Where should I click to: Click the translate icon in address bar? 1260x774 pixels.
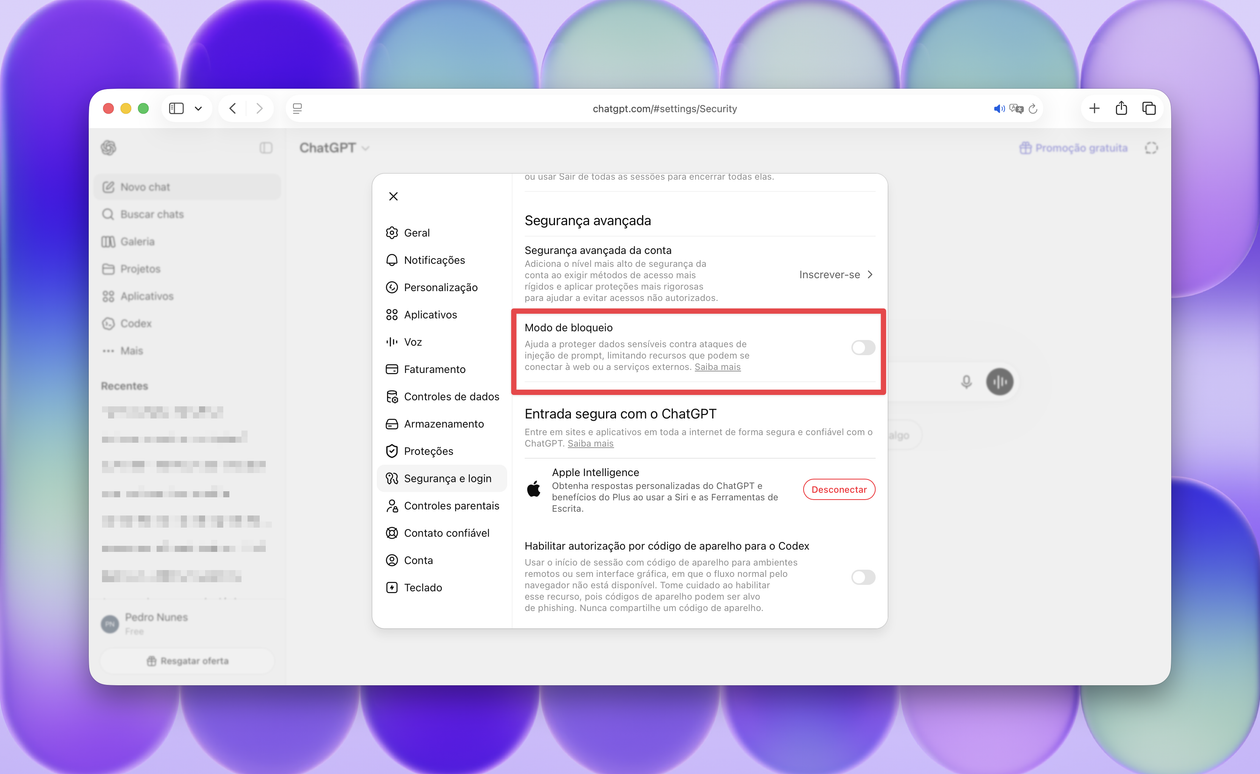[x=1017, y=109]
